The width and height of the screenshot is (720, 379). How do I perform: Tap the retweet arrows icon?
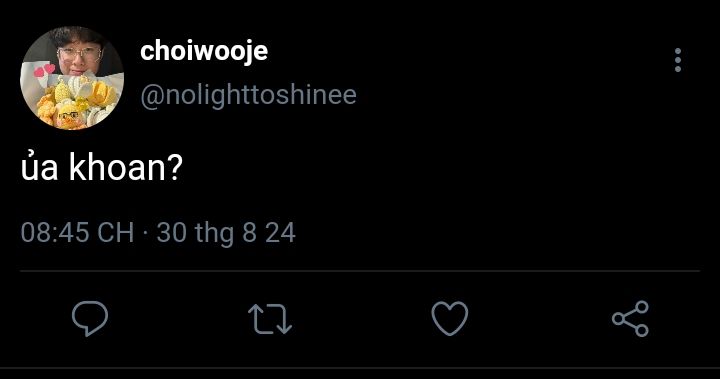coord(270,318)
